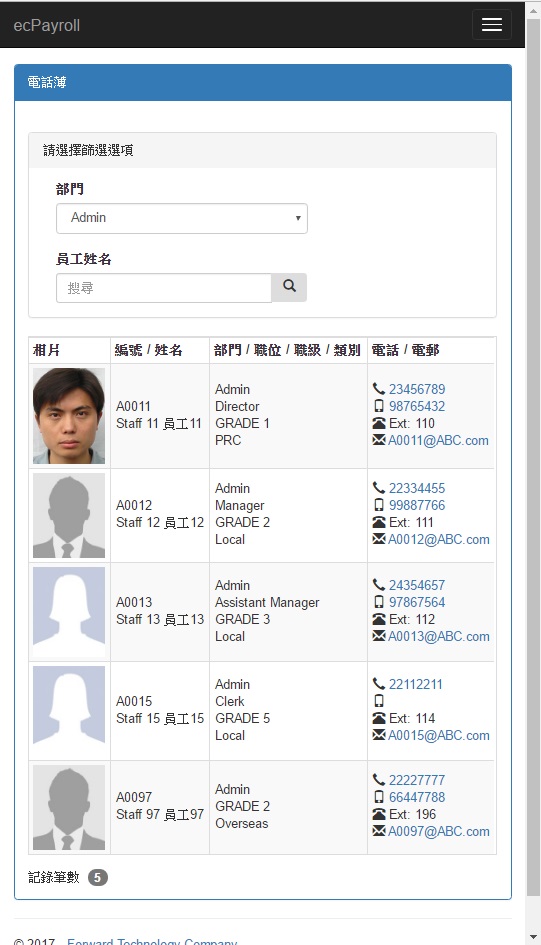Click the 記錄筆數 count badge
The height and width of the screenshot is (945, 541).
98,878
